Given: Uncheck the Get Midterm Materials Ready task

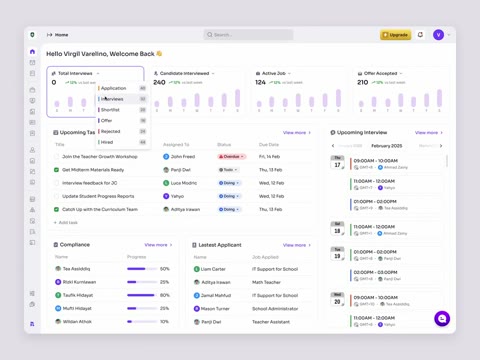Looking at the screenshot, I should point(56,170).
